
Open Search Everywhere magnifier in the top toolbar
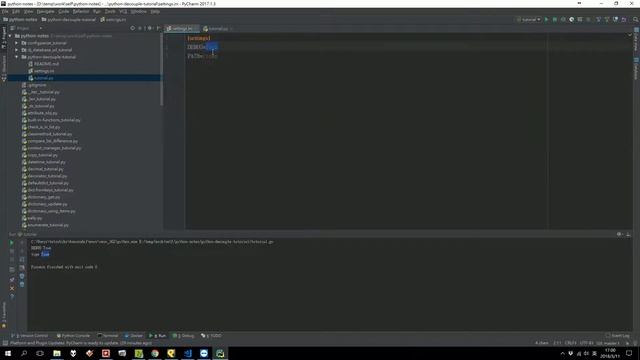[635, 19]
